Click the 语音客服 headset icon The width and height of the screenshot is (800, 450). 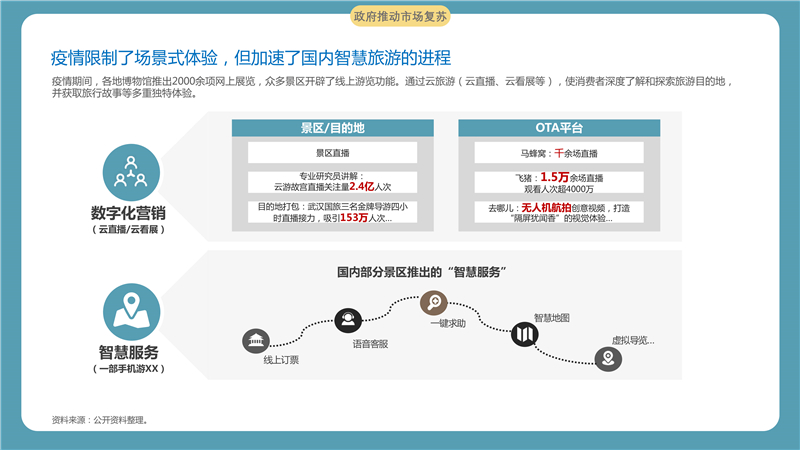(348, 320)
